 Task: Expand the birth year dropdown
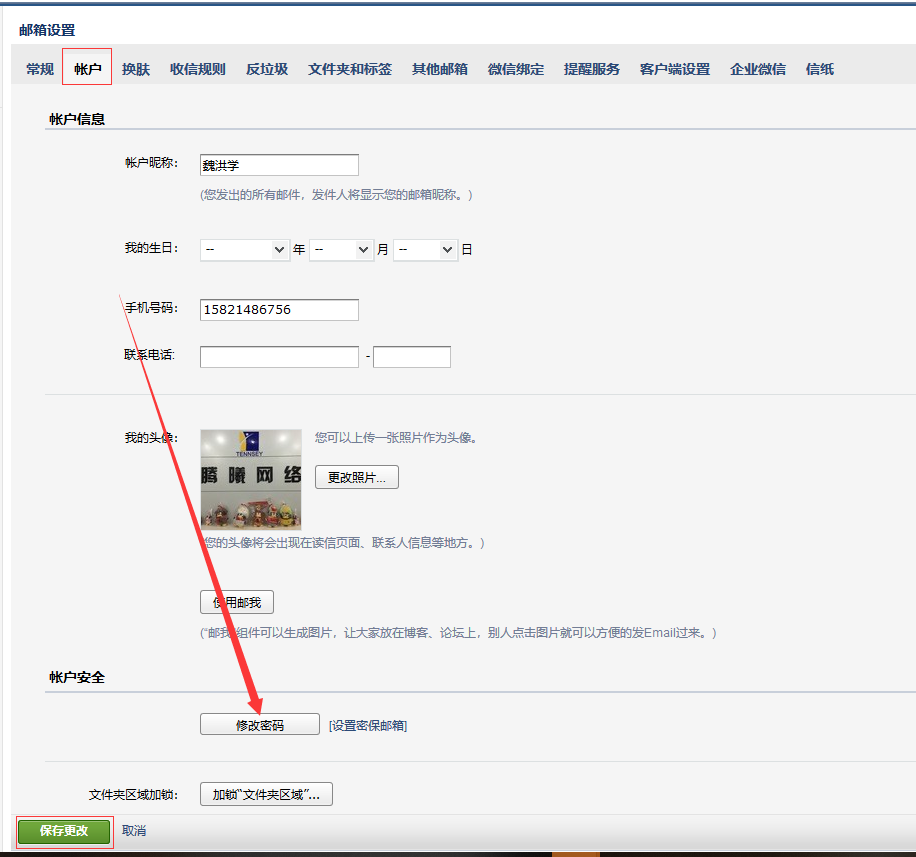pos(244,249)
